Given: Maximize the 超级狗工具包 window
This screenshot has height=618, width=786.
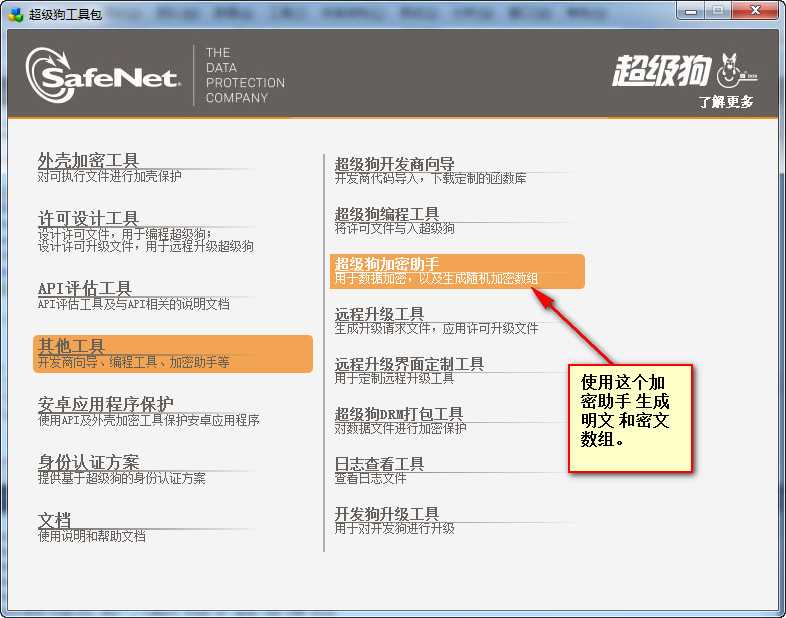Looking at the screenshot, I should point(718,12).
